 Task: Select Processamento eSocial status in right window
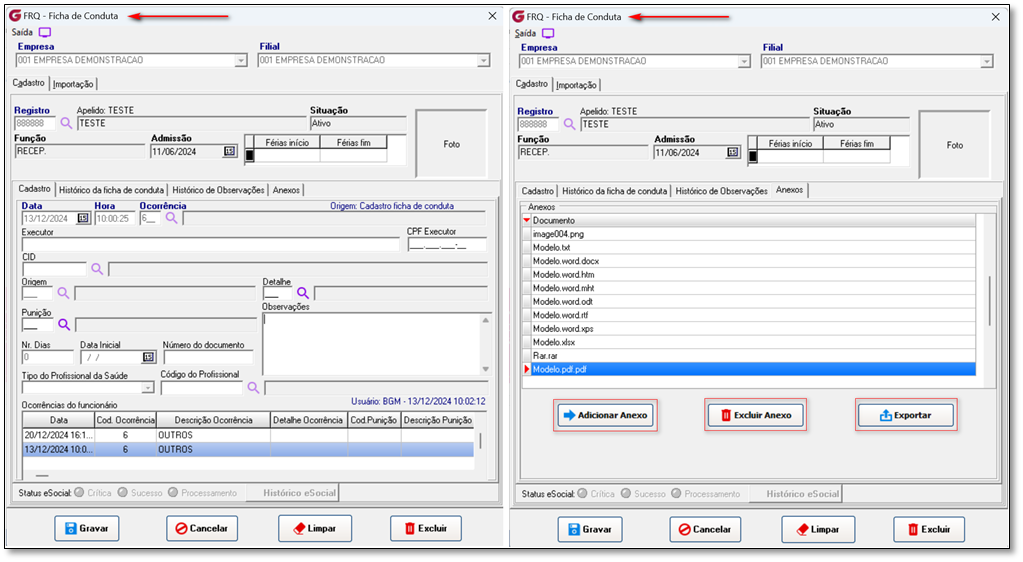(676, 493)
